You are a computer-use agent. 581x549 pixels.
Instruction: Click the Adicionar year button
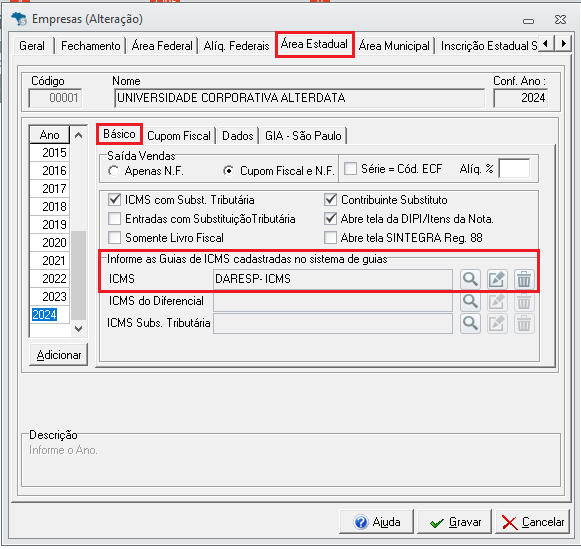click(59, 355)
